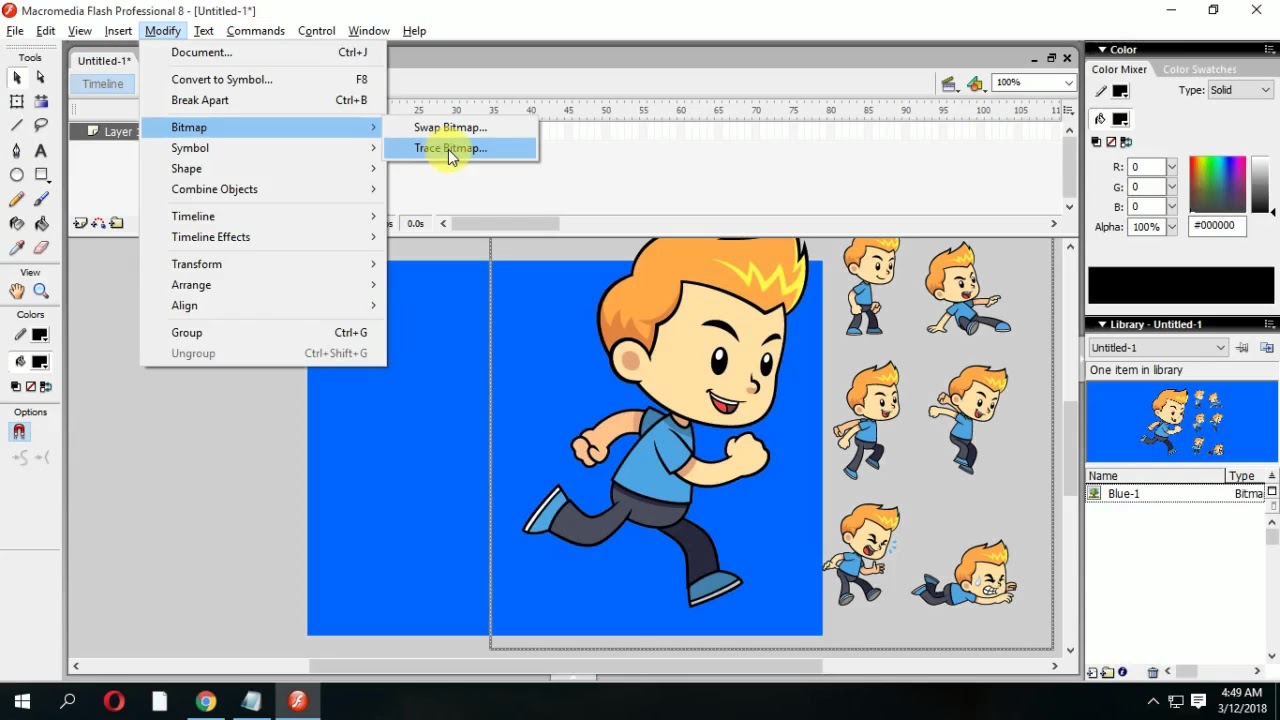Select the Lasso tool
Viewport: 1280px width, 720px height.
(41, 125)
